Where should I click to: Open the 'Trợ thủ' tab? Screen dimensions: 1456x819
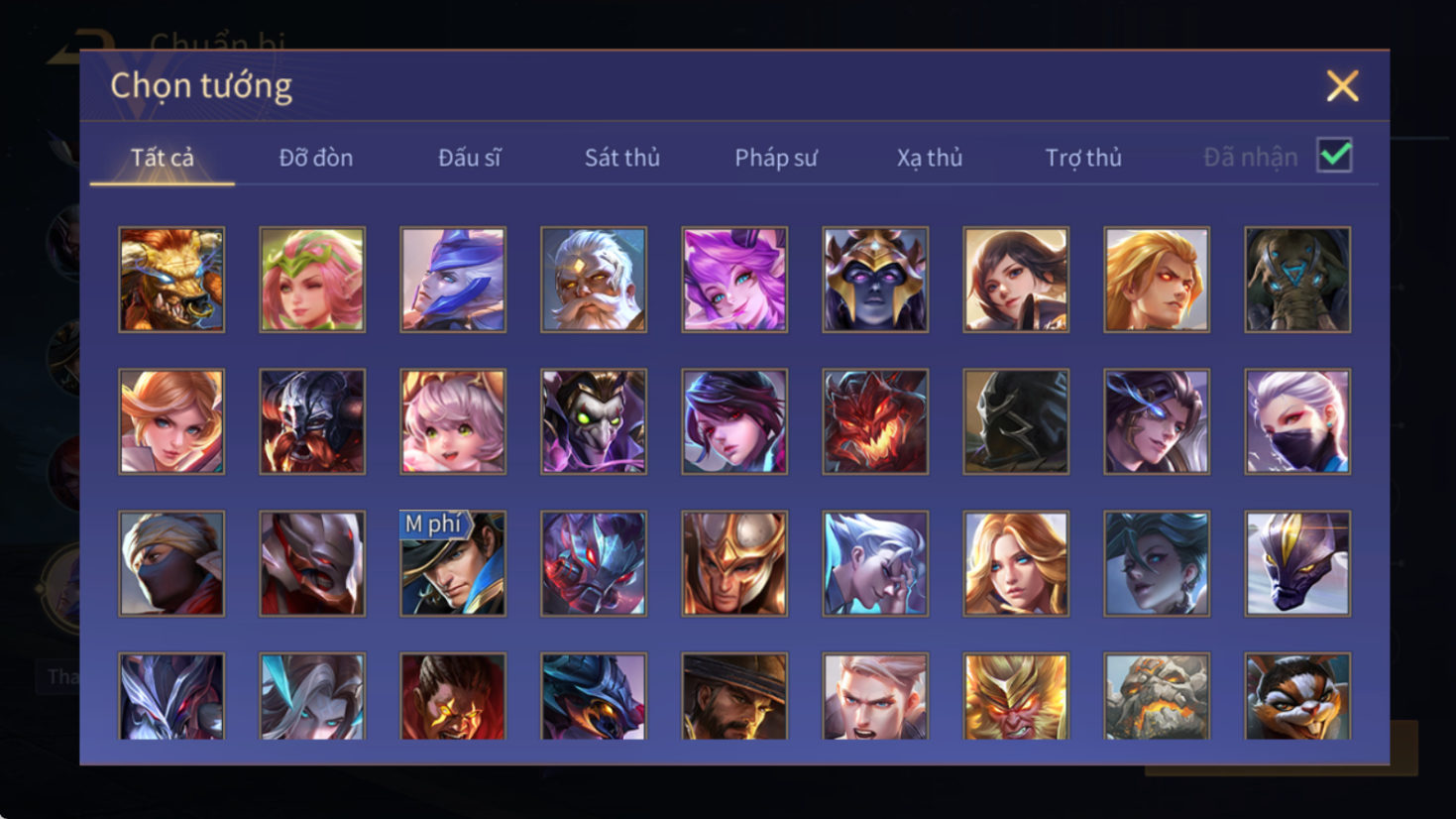[1083, 158]
